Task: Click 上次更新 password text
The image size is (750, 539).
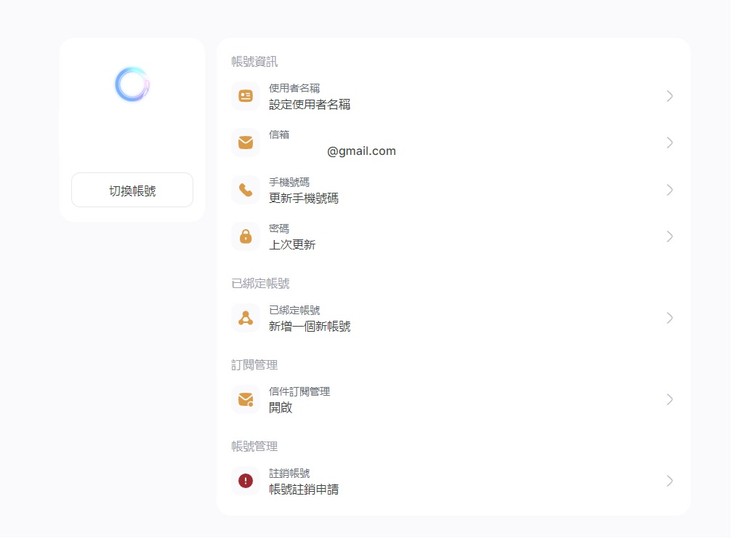Action: pos(292,245)
